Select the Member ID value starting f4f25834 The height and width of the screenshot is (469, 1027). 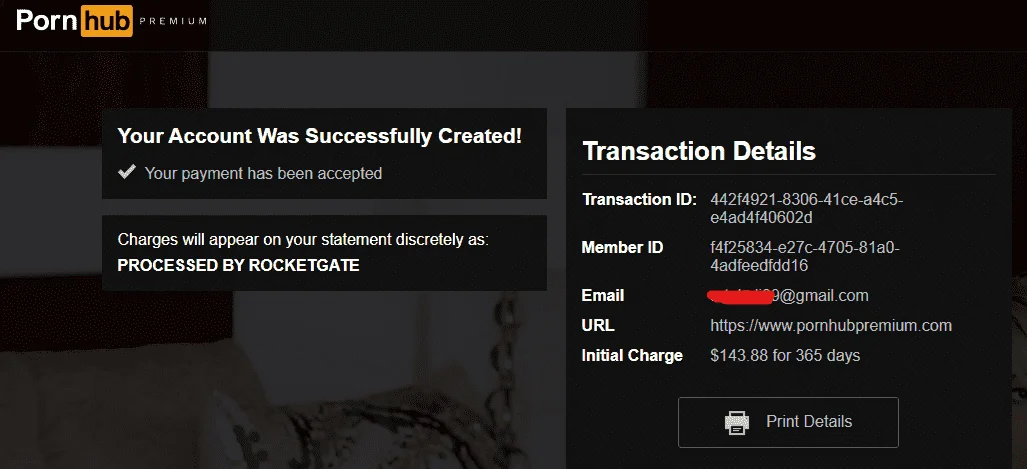point(805,257)
